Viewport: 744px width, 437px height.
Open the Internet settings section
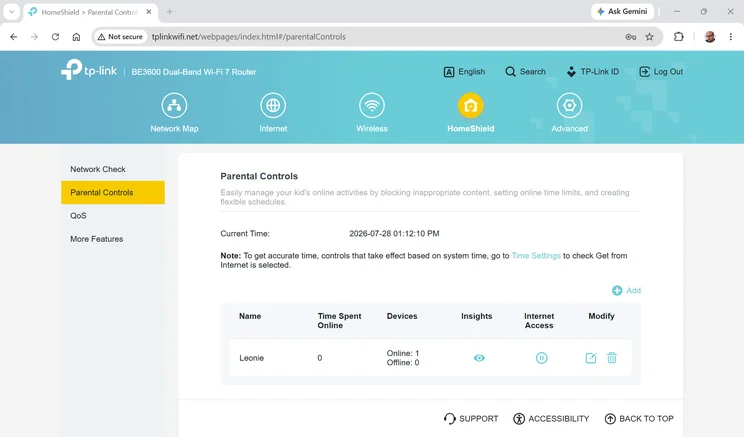tap(273, 113)
